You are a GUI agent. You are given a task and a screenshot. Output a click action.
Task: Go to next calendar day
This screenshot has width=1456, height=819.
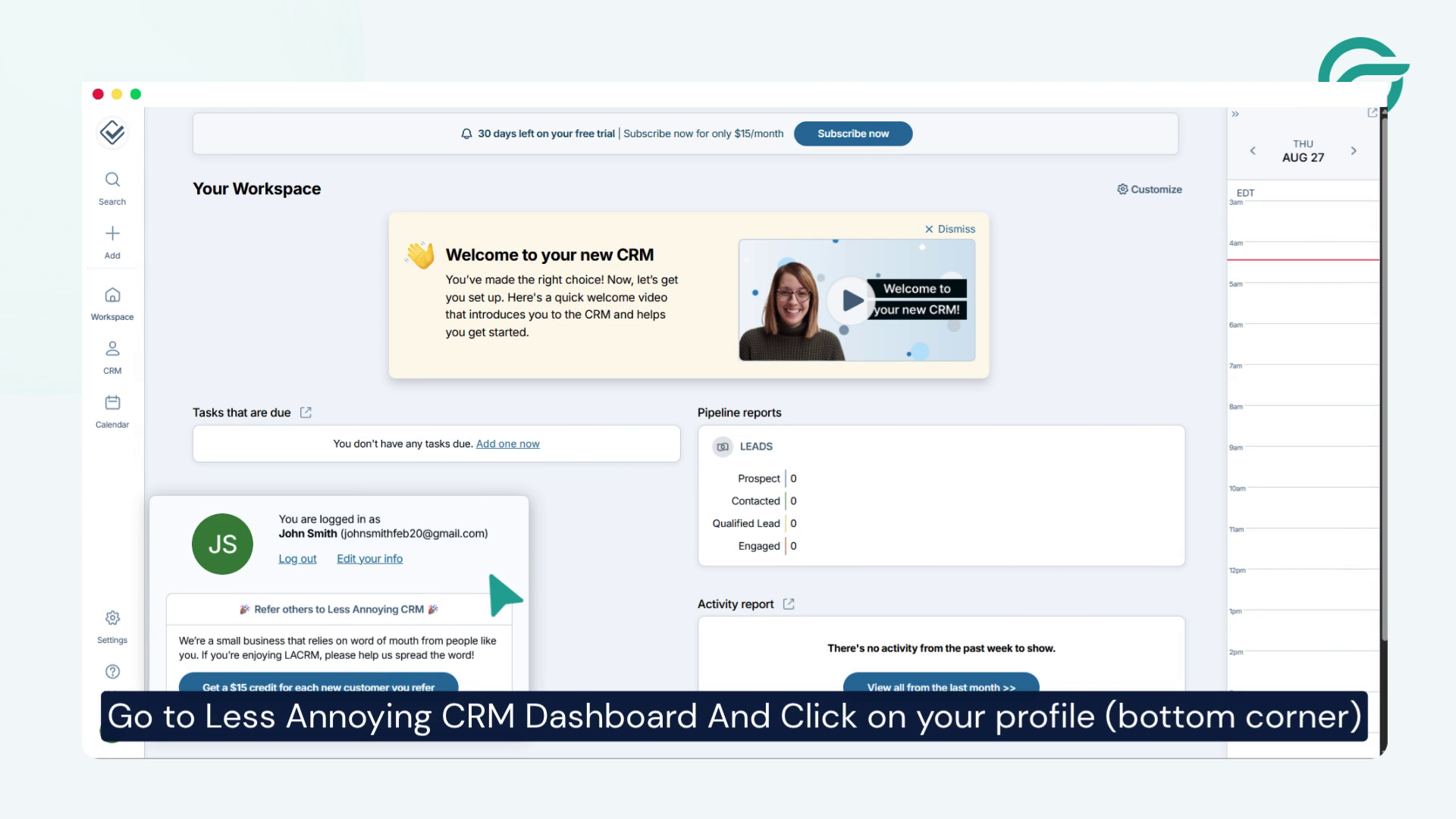(1354, 151)
